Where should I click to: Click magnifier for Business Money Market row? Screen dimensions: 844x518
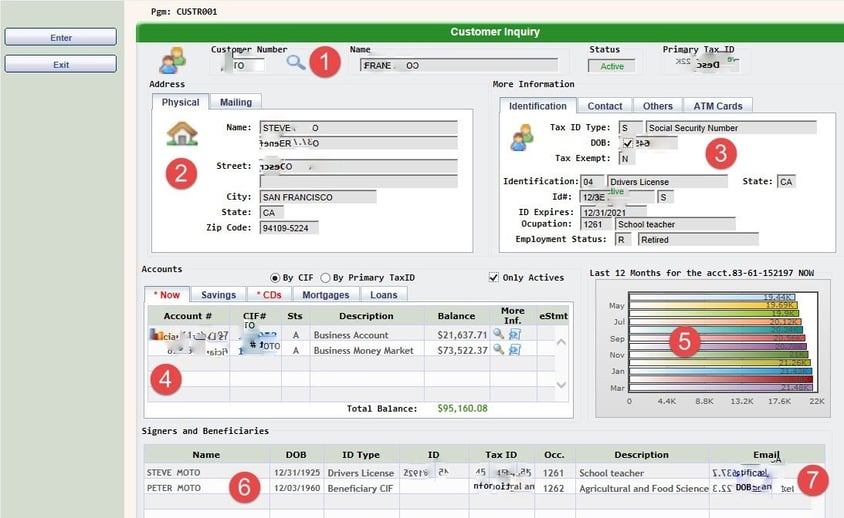pyautogui.click(x=498, y=350)
